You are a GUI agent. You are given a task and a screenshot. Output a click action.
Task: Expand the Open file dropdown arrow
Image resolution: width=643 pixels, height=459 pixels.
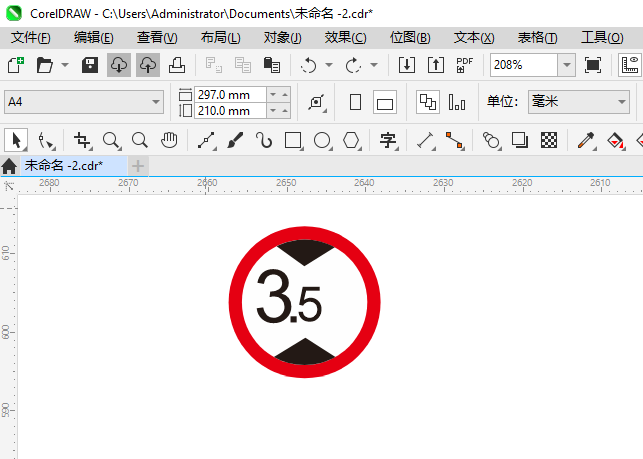tap(65, 65)
